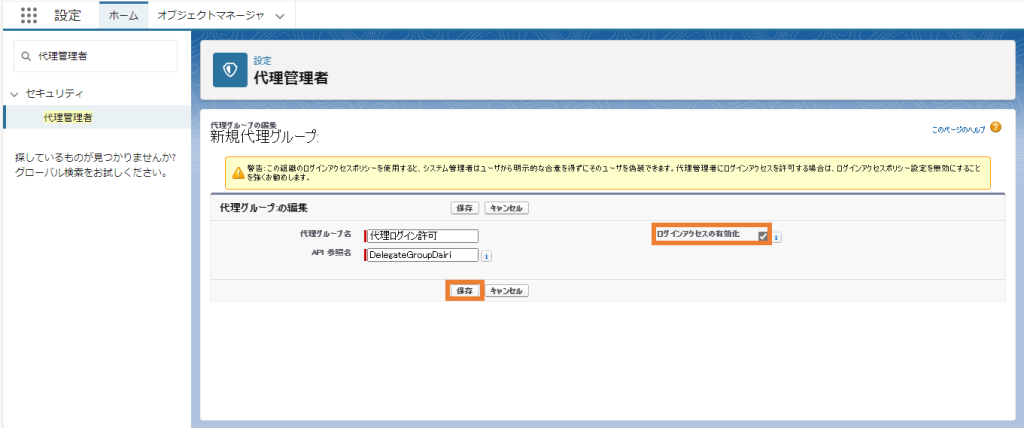Click the 探しているものが見つかりませんか? sidebar text
This screenshot has height=428, width=1024.
click(x=95, y=158)
